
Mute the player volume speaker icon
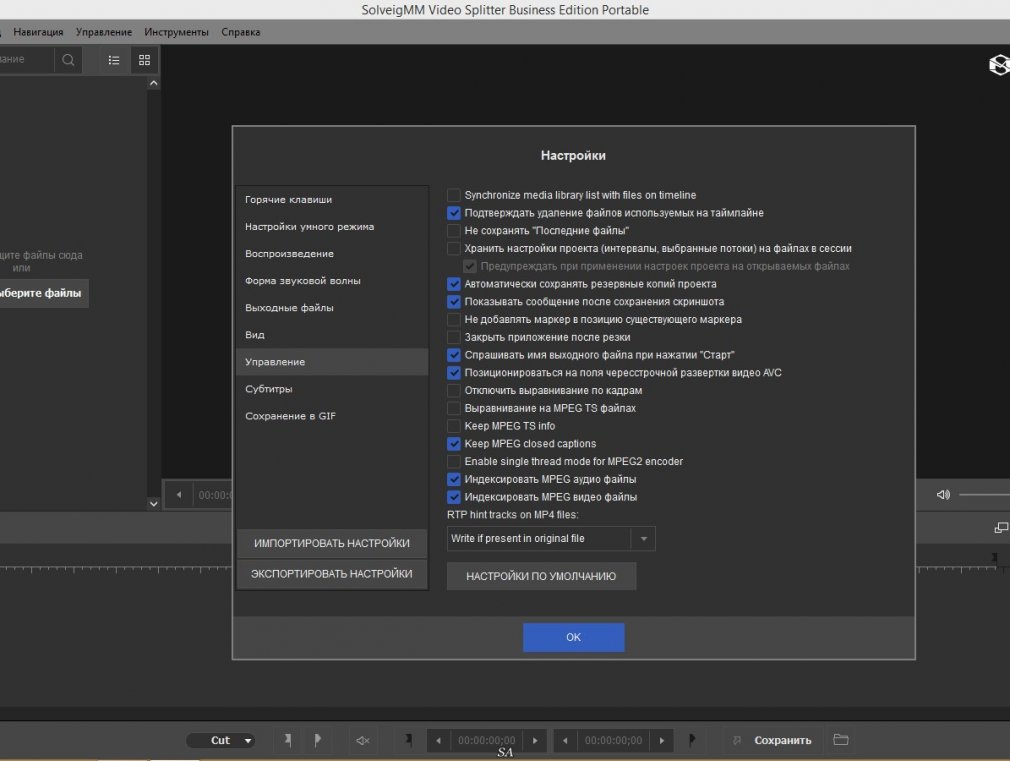943,495
